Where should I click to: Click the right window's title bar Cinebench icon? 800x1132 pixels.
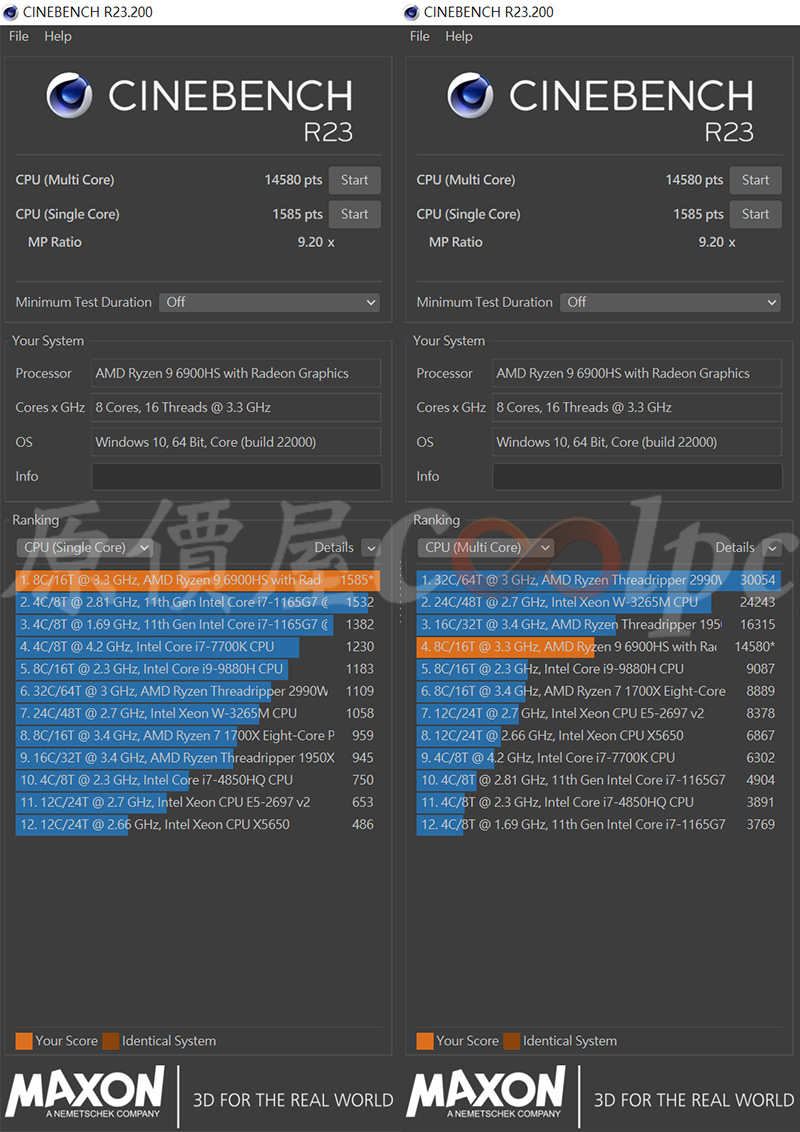tap(411, 12)
